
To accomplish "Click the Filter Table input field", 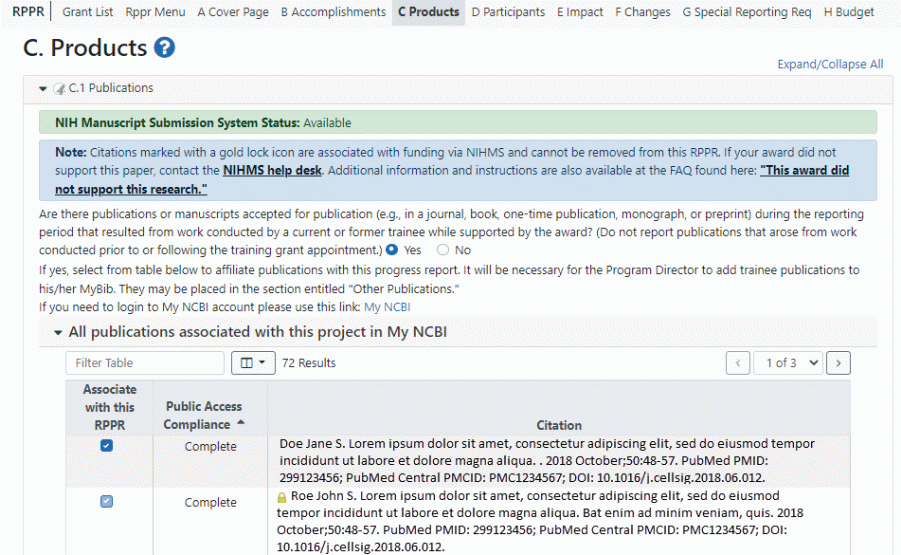I will [145, 363].
